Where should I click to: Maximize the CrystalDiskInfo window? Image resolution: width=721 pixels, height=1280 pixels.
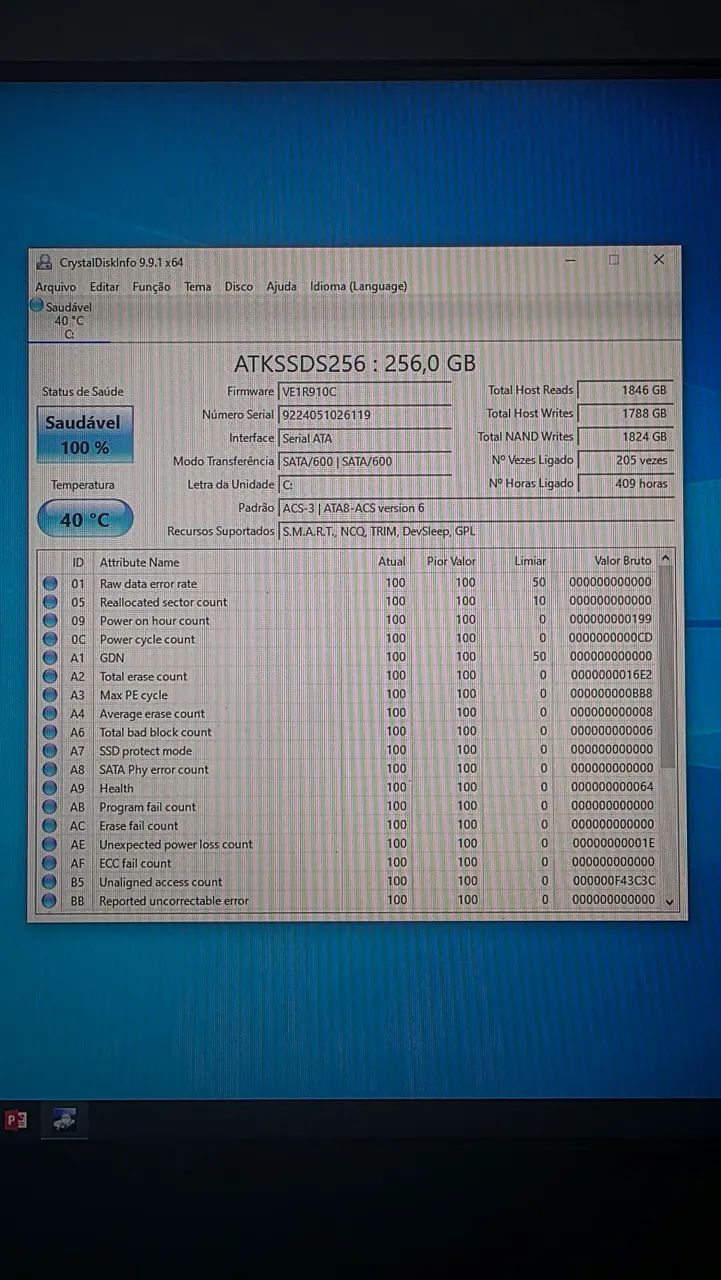pyautogui.click(x=614, y=260)
